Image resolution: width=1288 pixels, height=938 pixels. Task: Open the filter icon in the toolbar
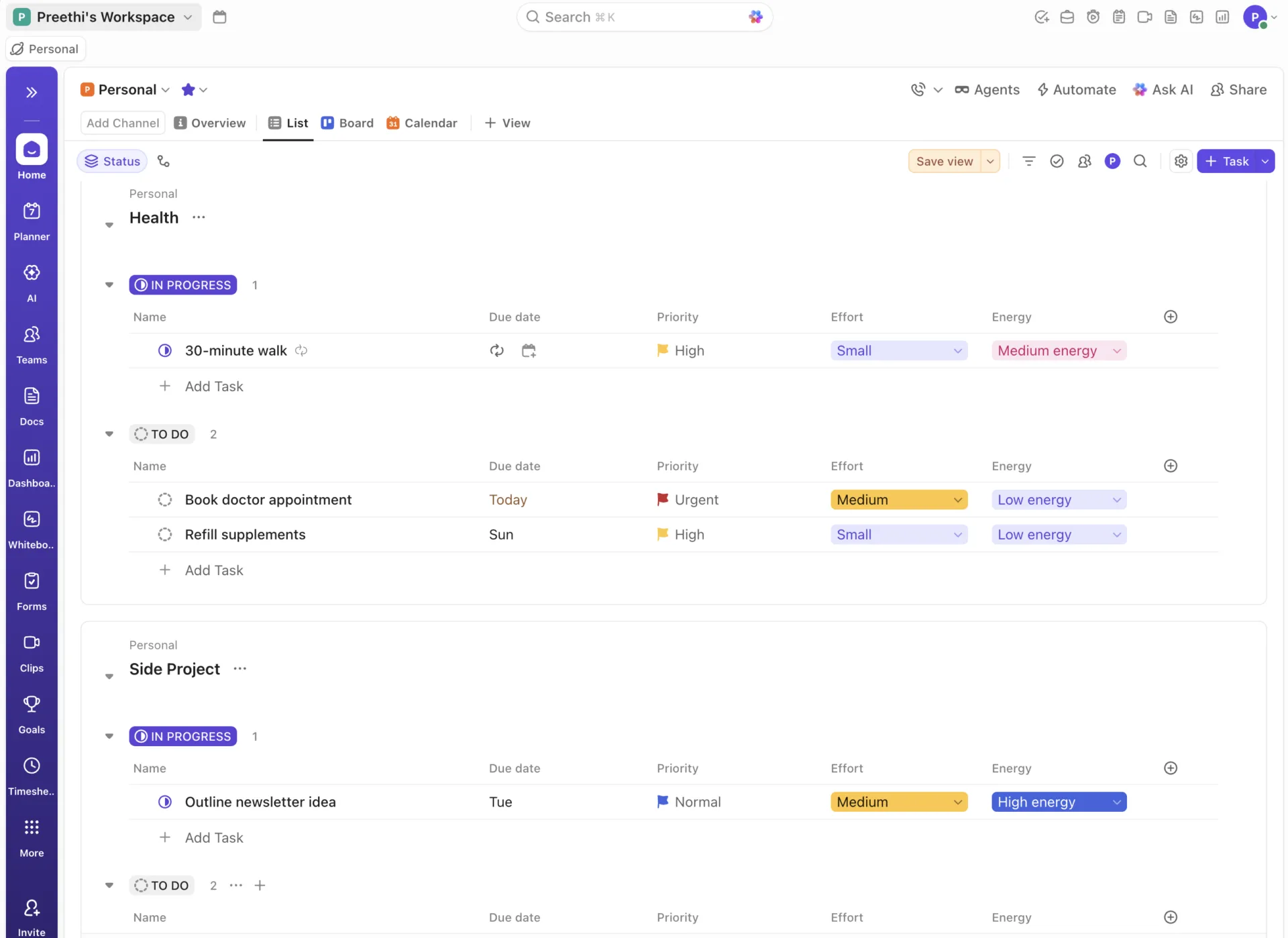tap(1028, 161)
